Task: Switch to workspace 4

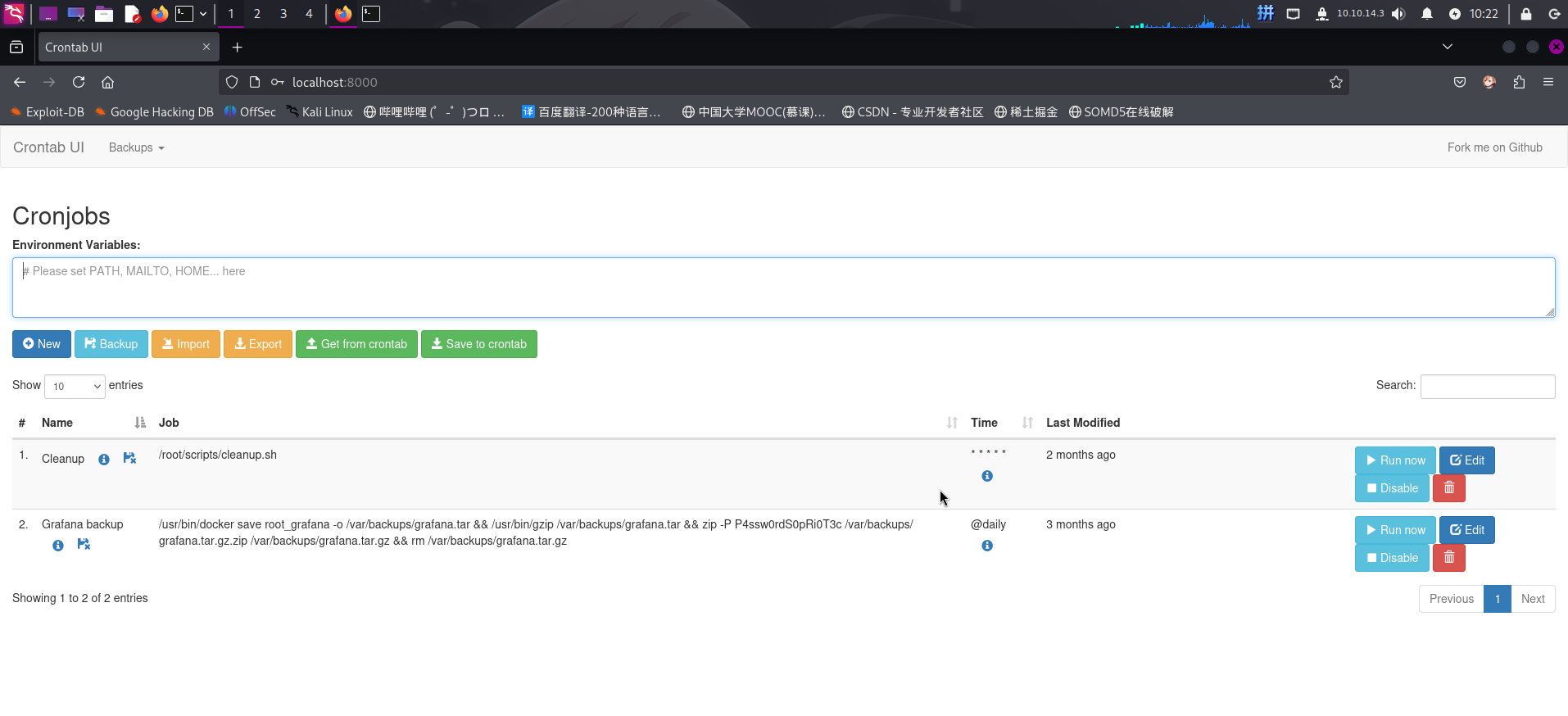Action: pyautogui.click(x=309, y=14)
